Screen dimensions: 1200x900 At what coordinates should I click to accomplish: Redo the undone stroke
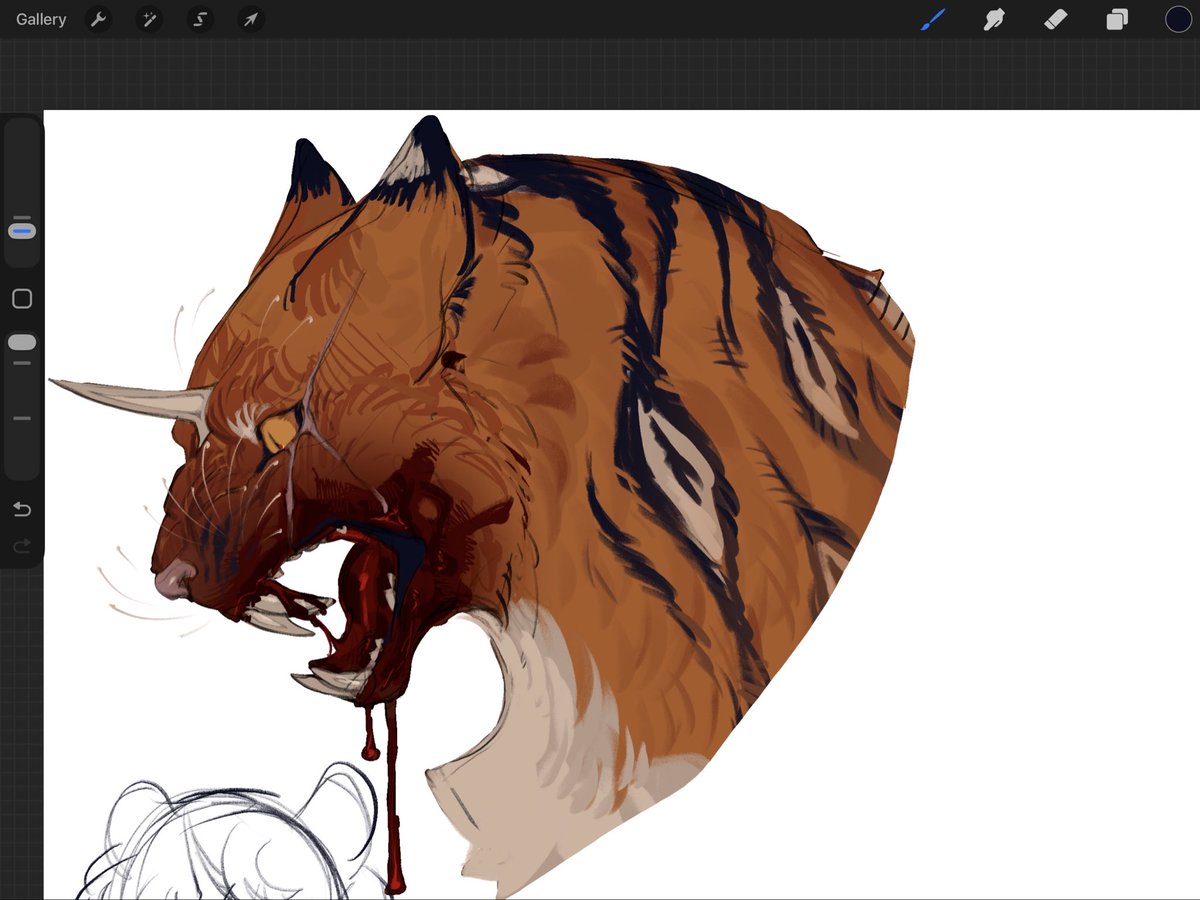[21, 546]
